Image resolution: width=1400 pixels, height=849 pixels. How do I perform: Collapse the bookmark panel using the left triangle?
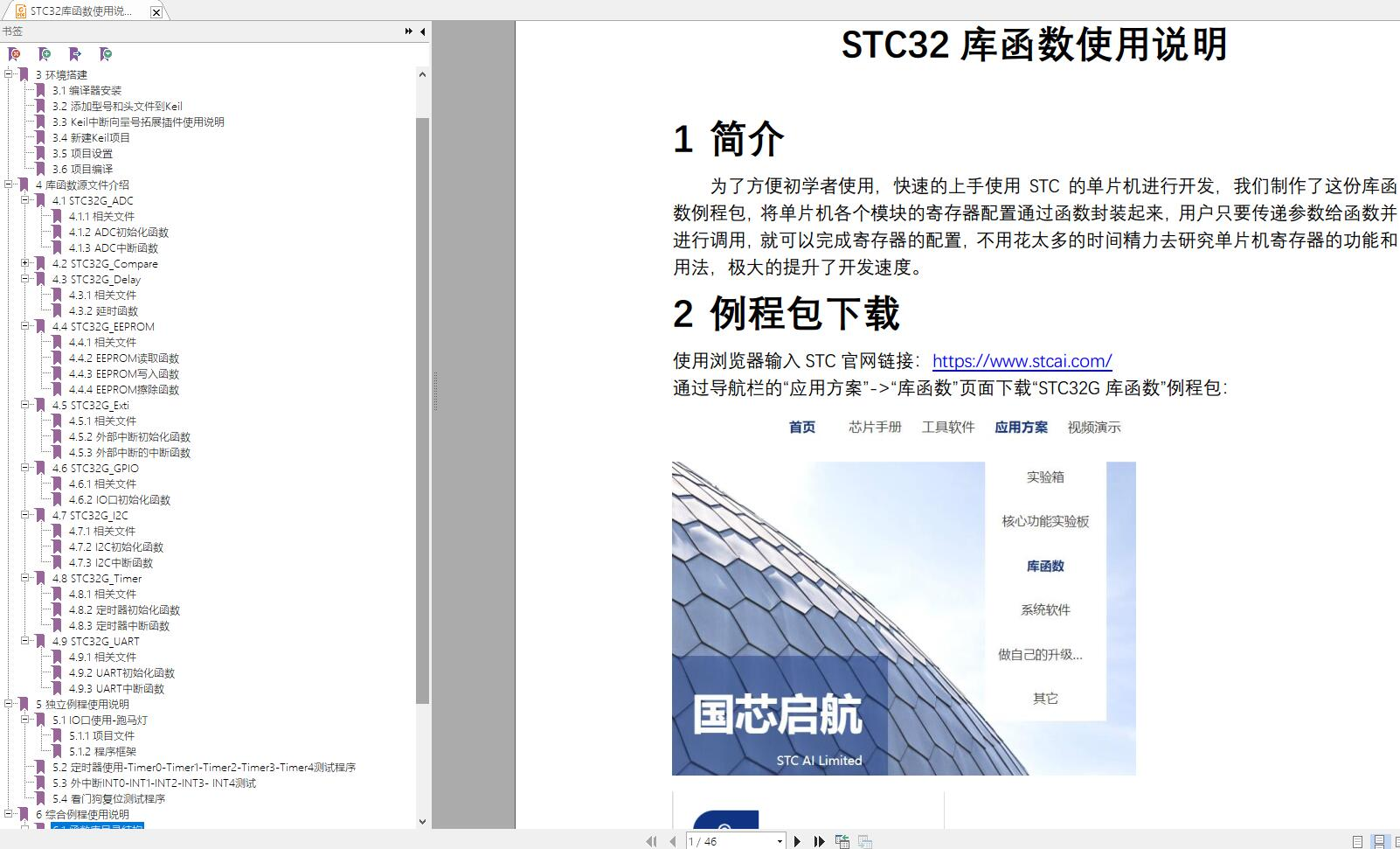point(423,31)
